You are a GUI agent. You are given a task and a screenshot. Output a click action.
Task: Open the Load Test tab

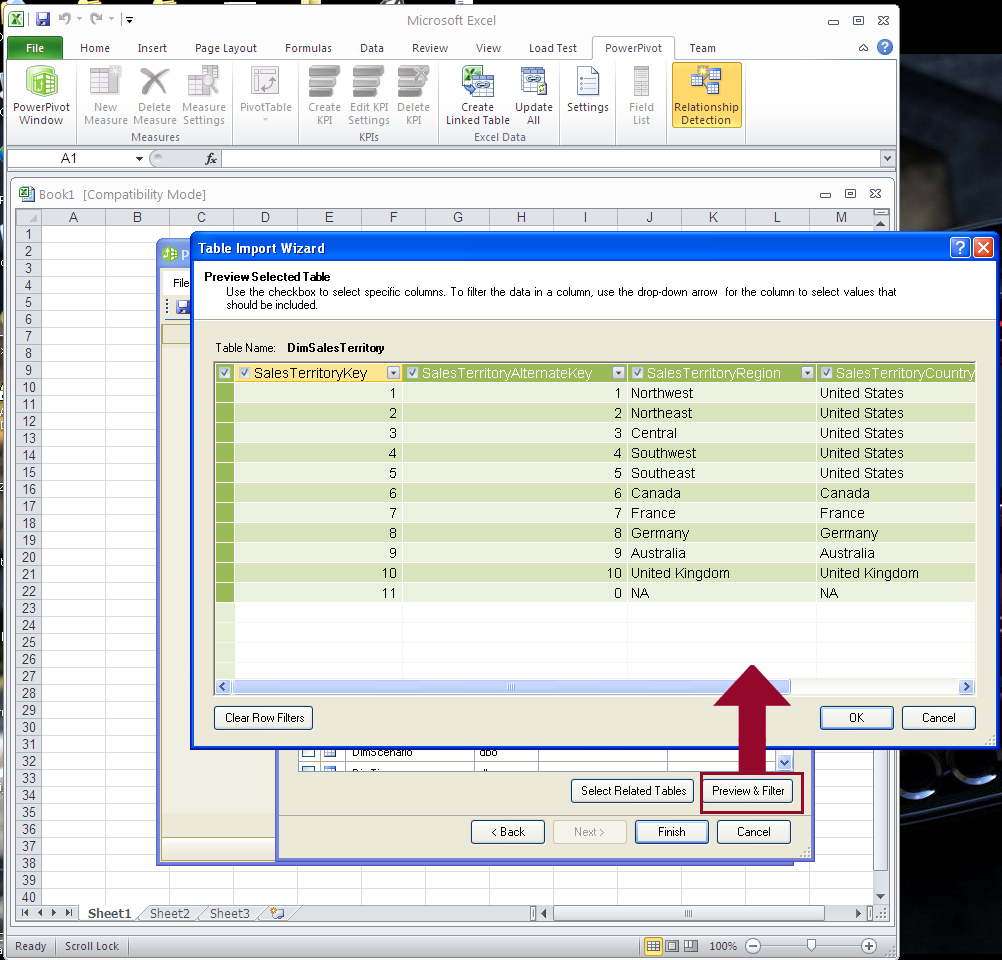pos(553,48)
